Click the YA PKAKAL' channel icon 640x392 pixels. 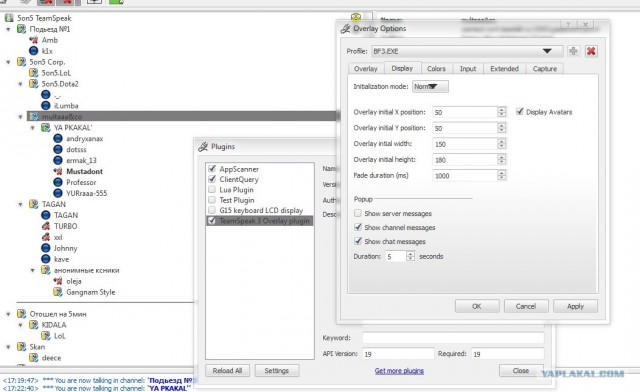(46, 128)
